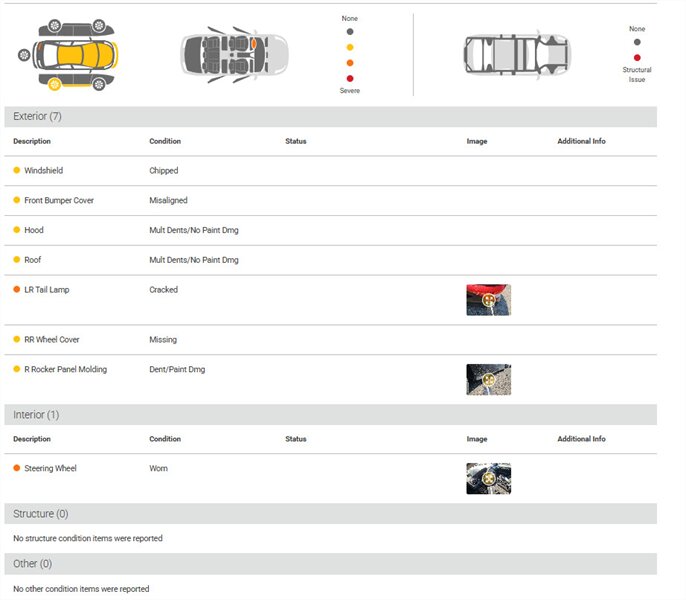
Task: Click the orange dot beside Steering Wheel
Action: pos(17,468)
